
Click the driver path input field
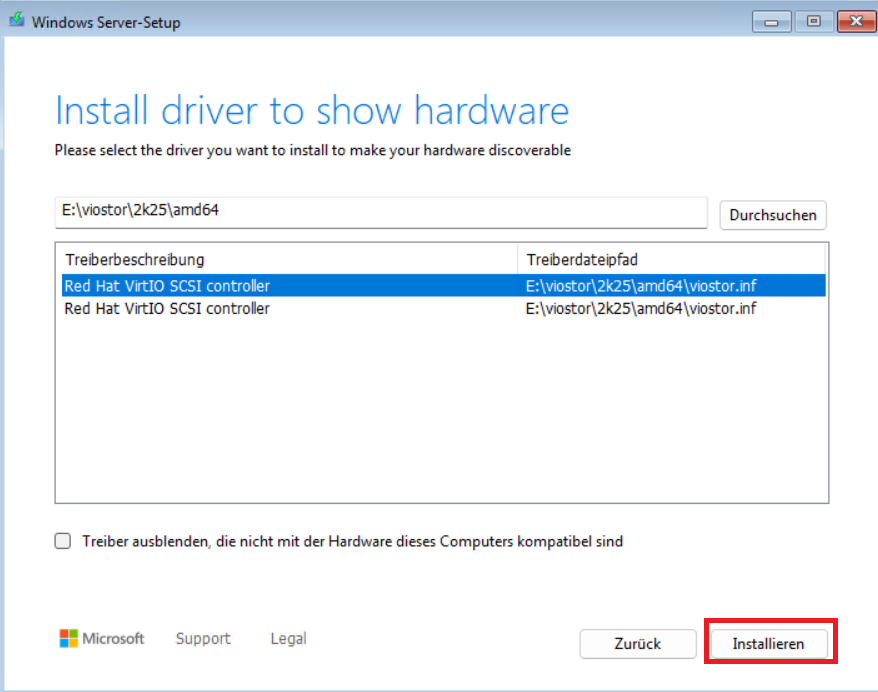(x=380, y=212)
